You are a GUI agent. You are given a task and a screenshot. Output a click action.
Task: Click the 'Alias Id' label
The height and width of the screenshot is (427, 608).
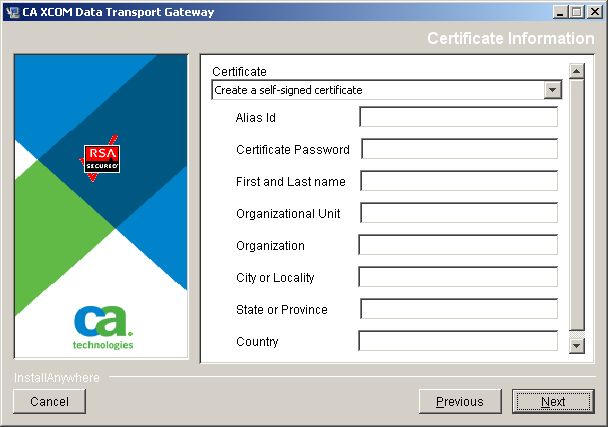pyautogui.click(x=256, y=118)
